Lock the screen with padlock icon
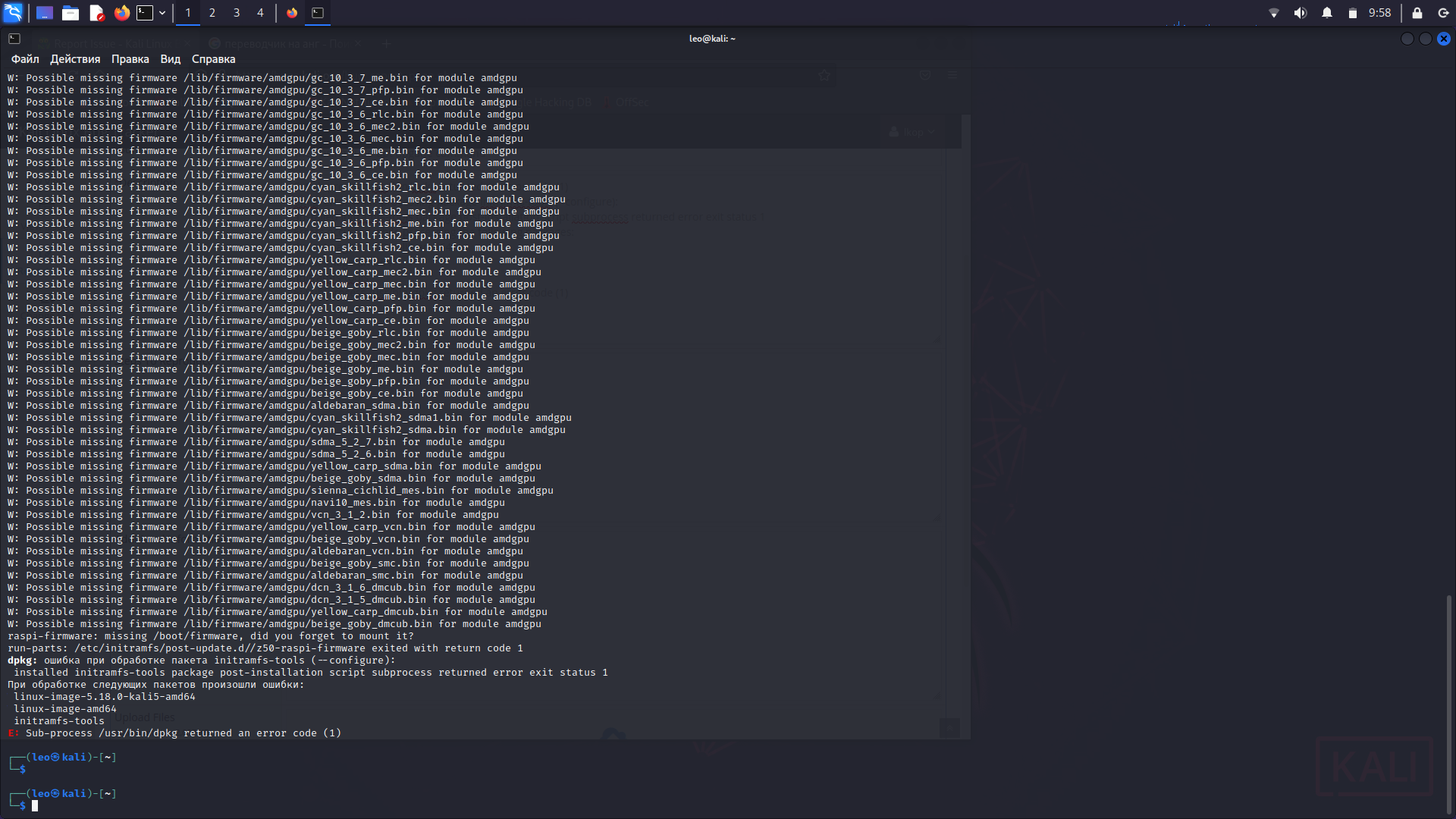Screen dimensions: 1456x819 (x=1417, y=13)
